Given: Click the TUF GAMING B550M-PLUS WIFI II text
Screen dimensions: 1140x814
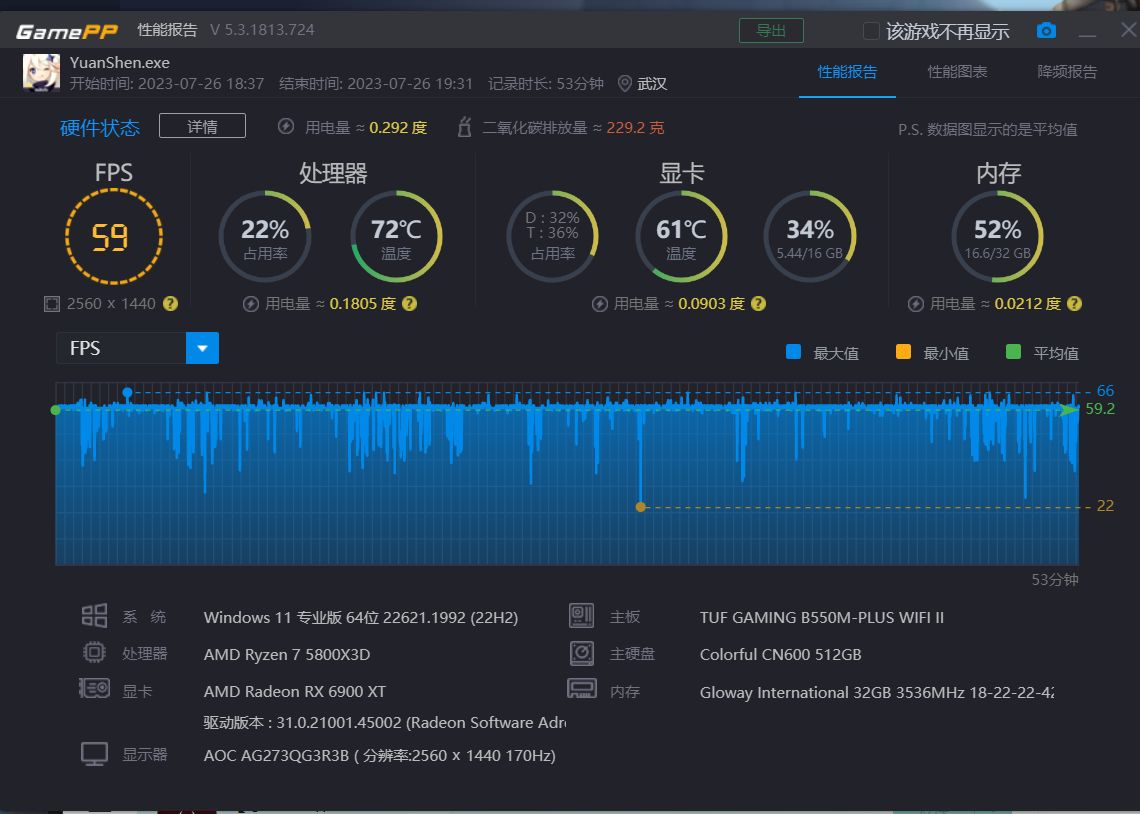Looking at the screenshot, I should pos(822,618).
